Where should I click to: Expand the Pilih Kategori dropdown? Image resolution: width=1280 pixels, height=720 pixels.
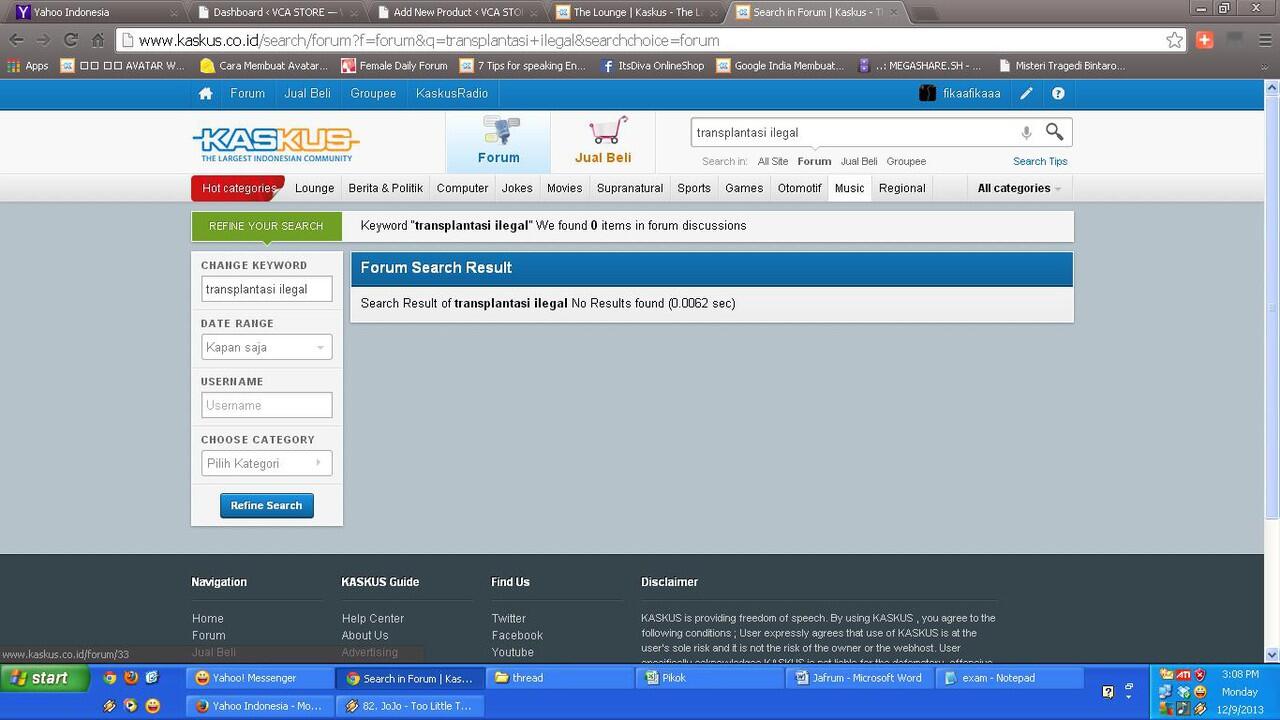(266, 463)
